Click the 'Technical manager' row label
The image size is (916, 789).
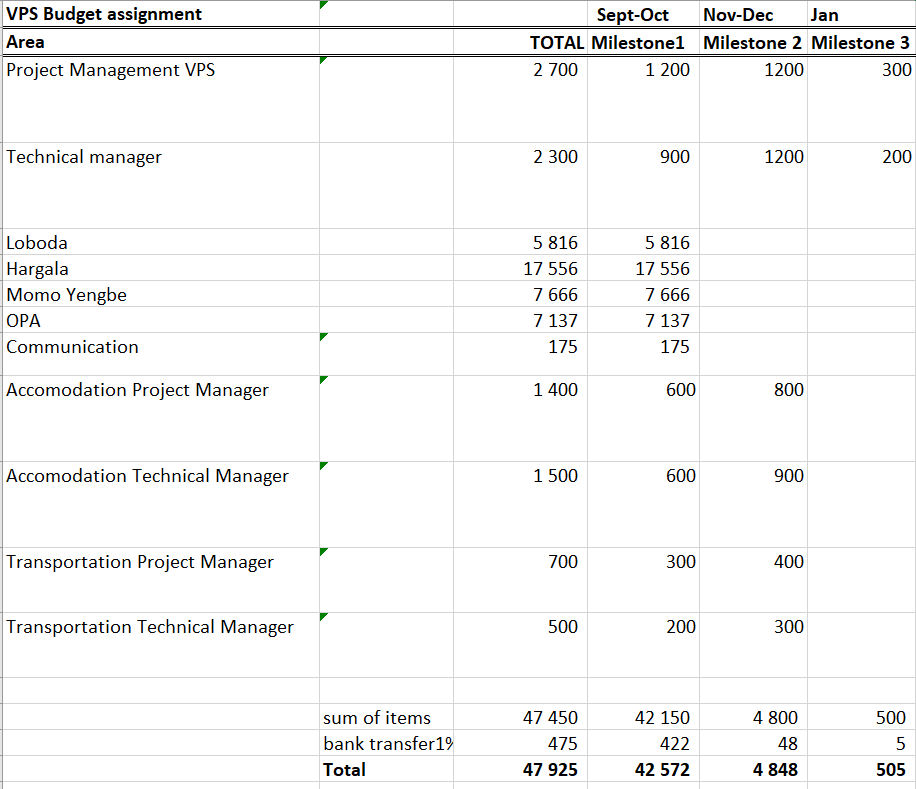click(x=84, y=157)
